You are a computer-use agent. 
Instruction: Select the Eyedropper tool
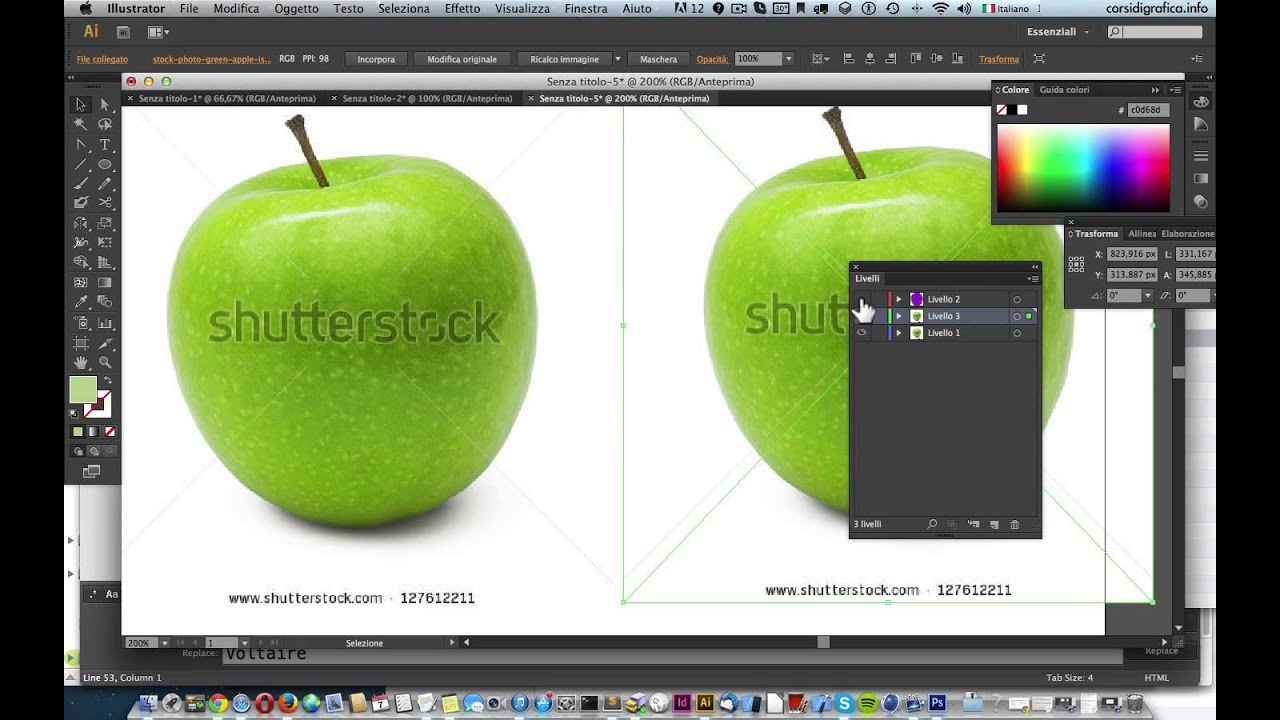point(81,302)
